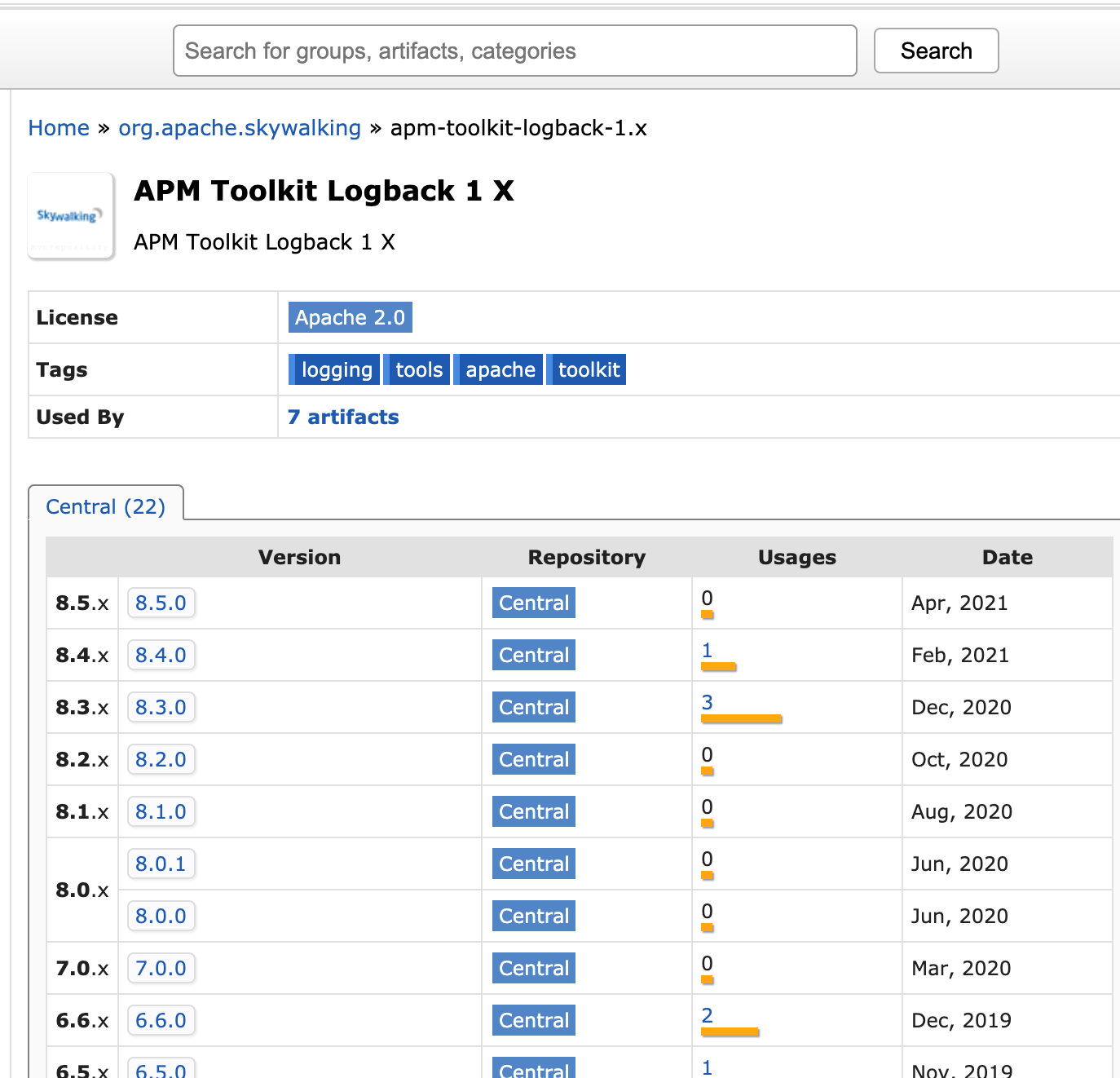Focus the groups, artifacts, categories search field
Viewport: 1120px width, 1078px height.
[x=515, y=51]
